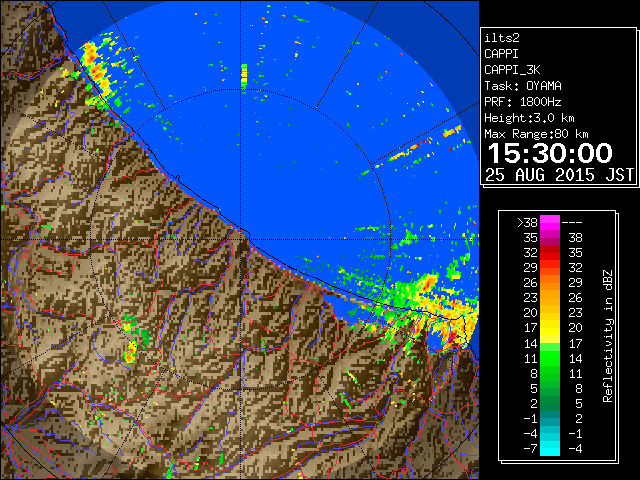640x480 pixels.
Task: Pick the cyan -7 to -4 dBZ legend band
Action: (549, 448)
